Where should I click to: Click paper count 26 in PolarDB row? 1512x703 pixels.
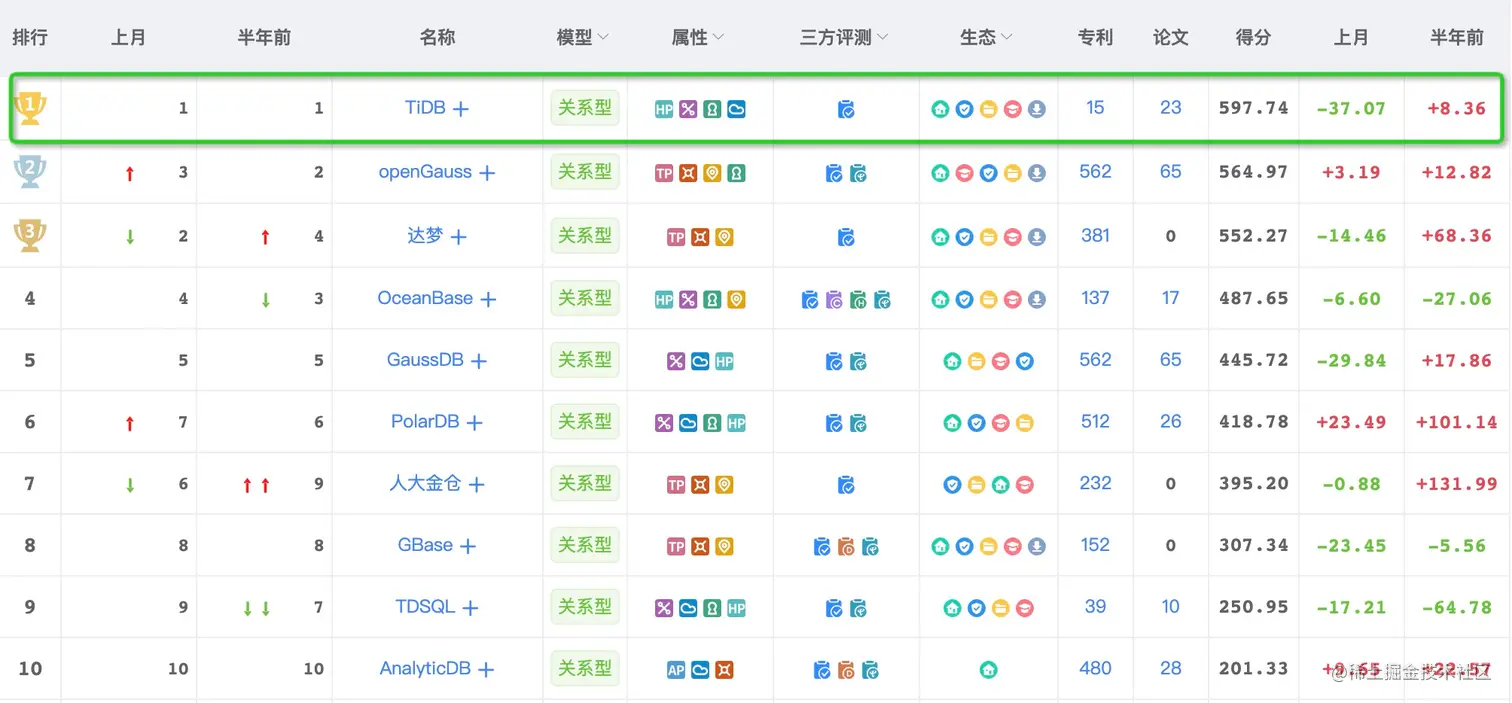coord(1170,422)
